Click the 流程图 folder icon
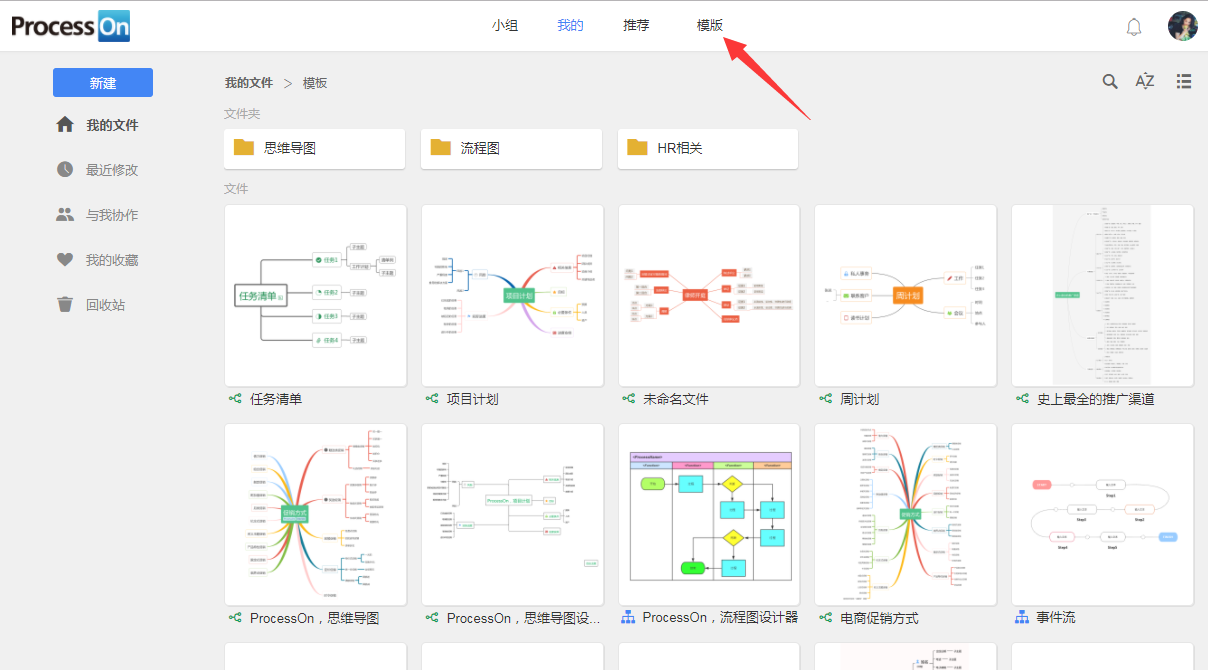1208x670 pixels. pos(441,148)
